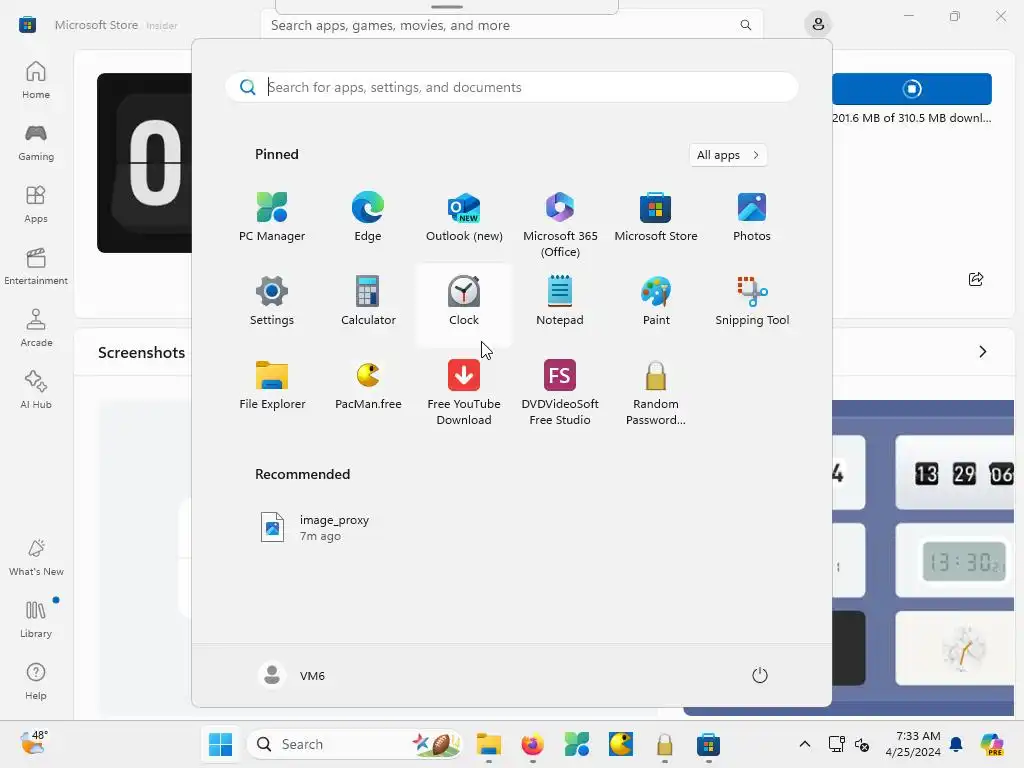This screenshot has height=768, width=1024.
Task: Open Outlook (new) pinned app
Action: tap(464, 217)
